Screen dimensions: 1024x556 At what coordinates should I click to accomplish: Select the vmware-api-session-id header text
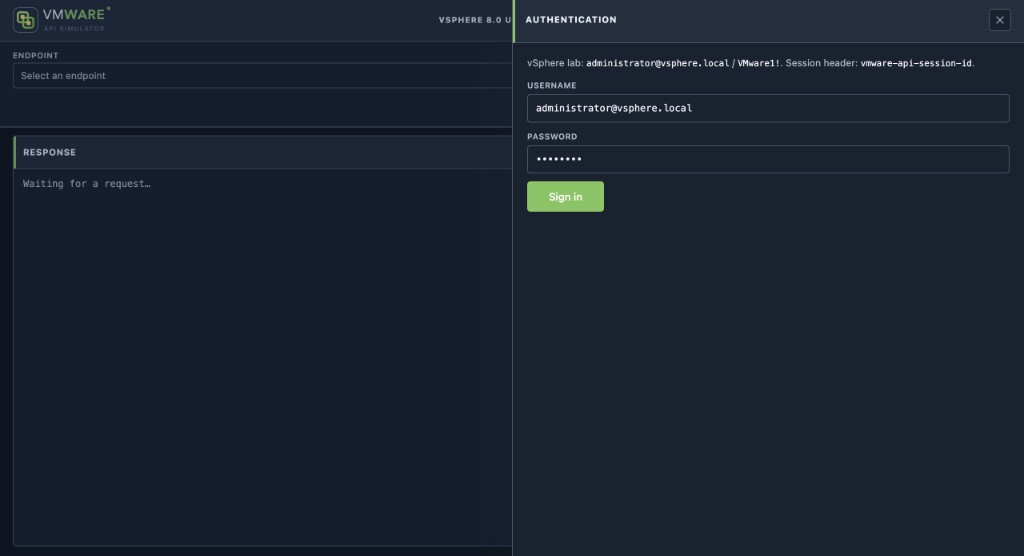(x=916, y=63)
